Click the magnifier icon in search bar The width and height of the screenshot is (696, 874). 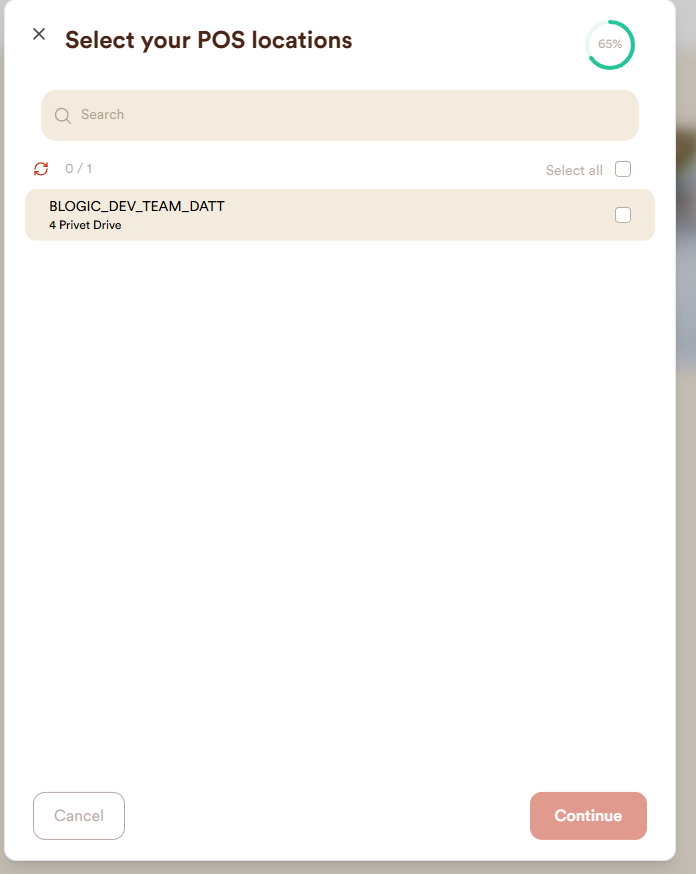tap(62, 115)
